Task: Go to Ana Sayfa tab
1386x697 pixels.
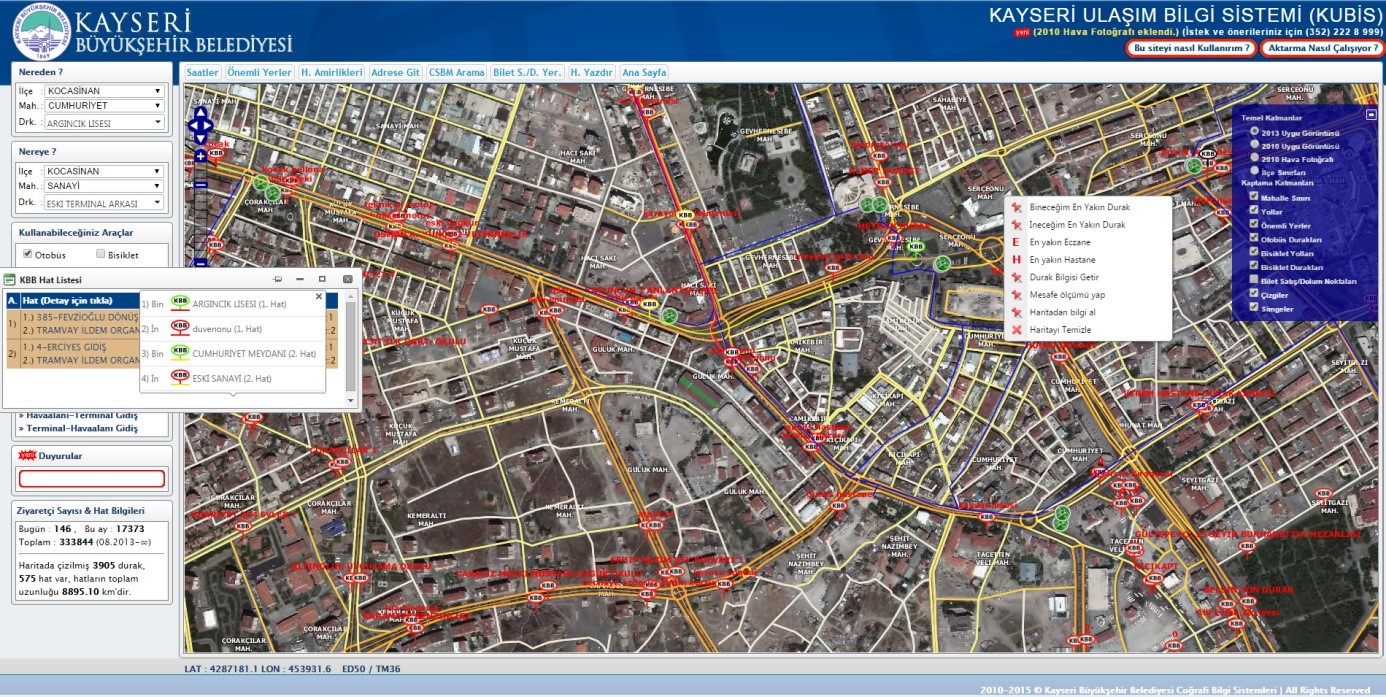Action: click(644, 72)
